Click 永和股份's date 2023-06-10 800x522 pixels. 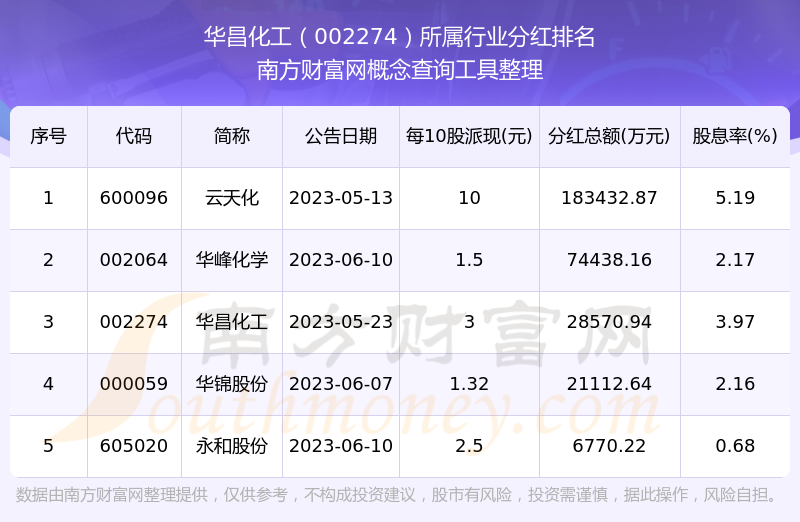pyautogui.click(x=341, y=446)
